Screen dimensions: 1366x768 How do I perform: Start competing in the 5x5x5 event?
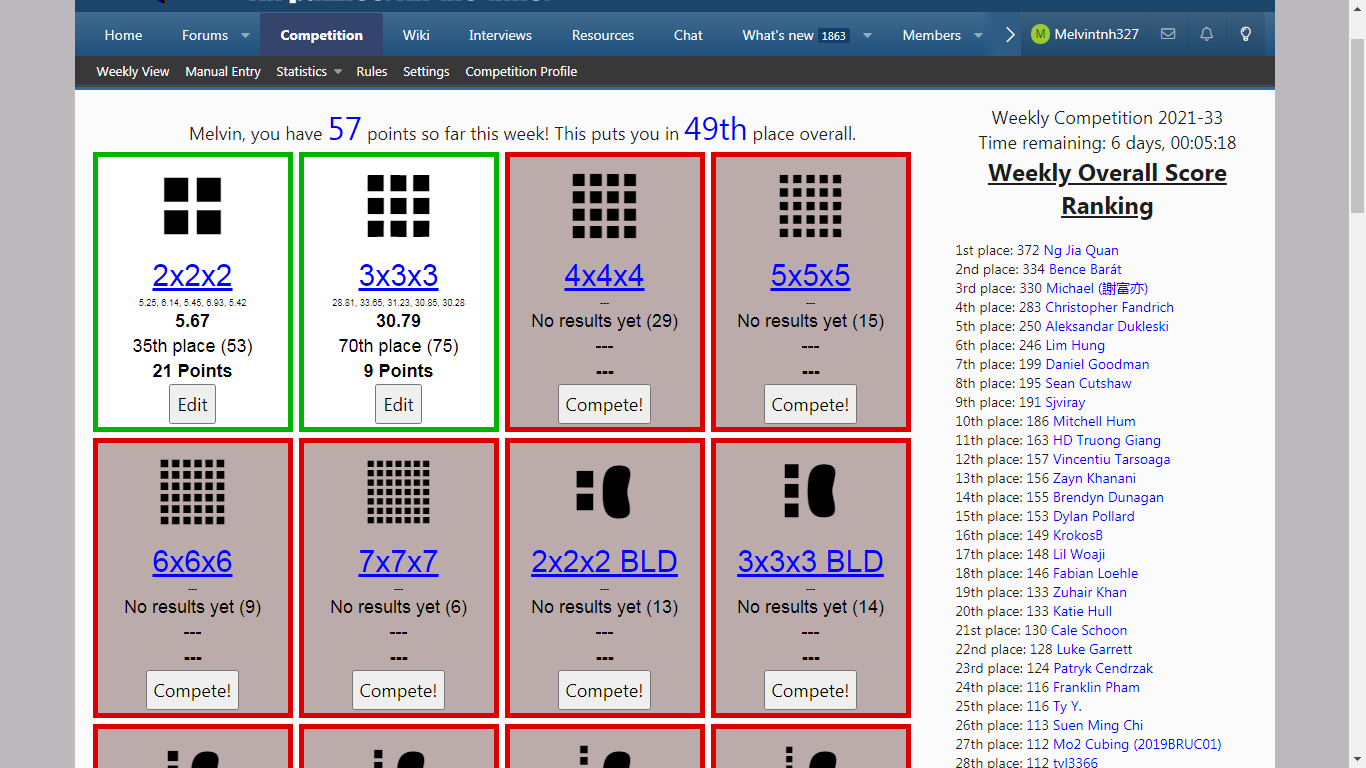(x=810, y=404)
